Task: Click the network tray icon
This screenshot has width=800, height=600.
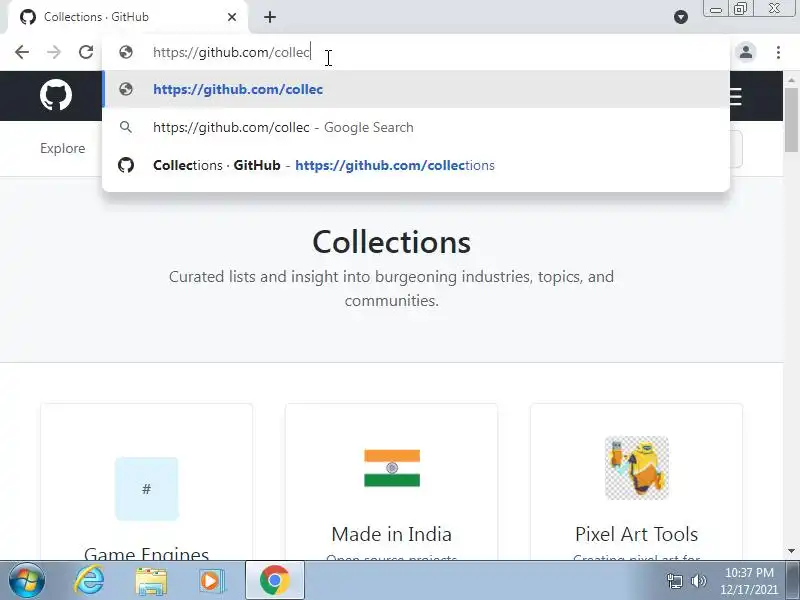Action: [x=675, y=581]
